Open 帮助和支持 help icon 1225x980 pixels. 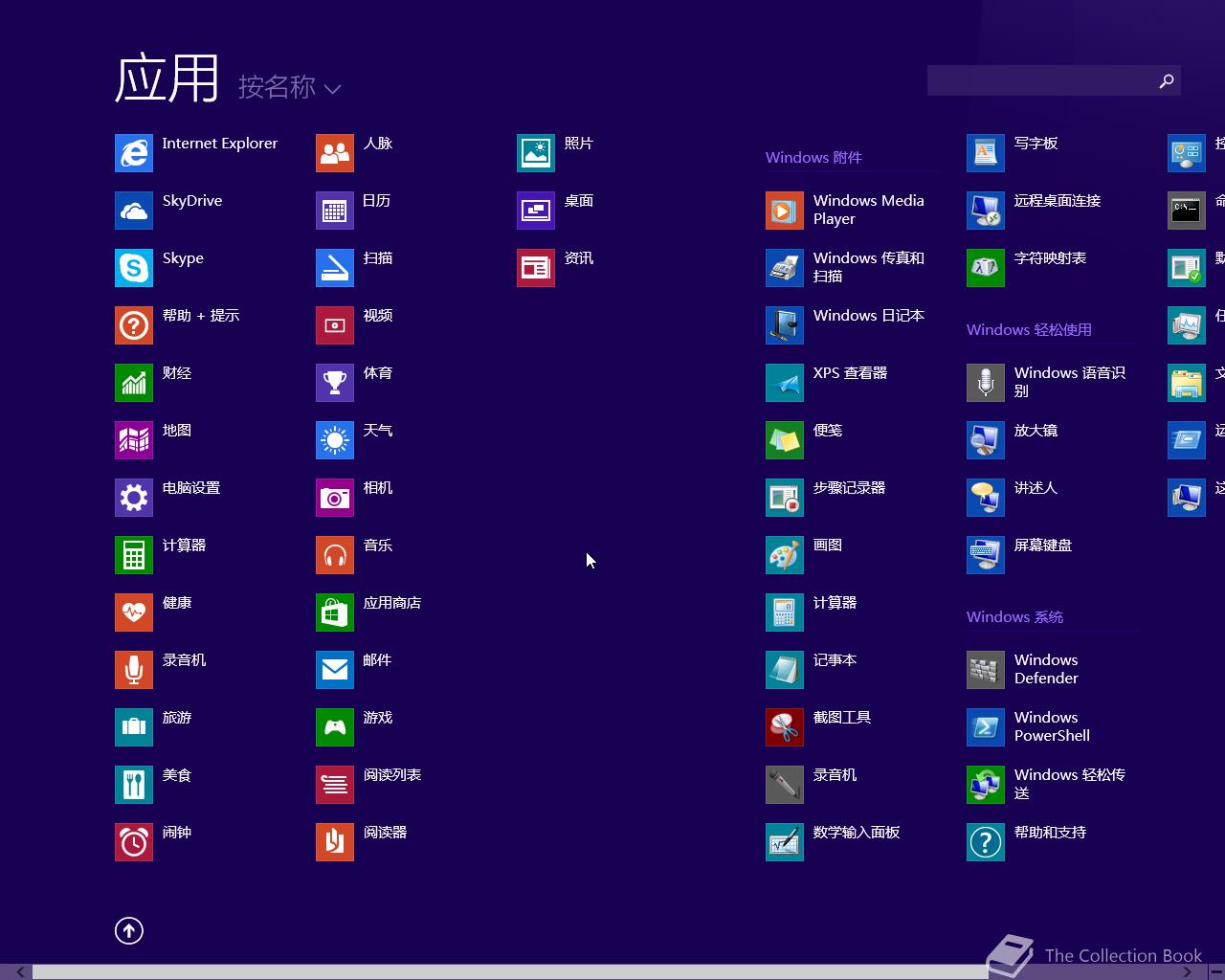[986, 842]
